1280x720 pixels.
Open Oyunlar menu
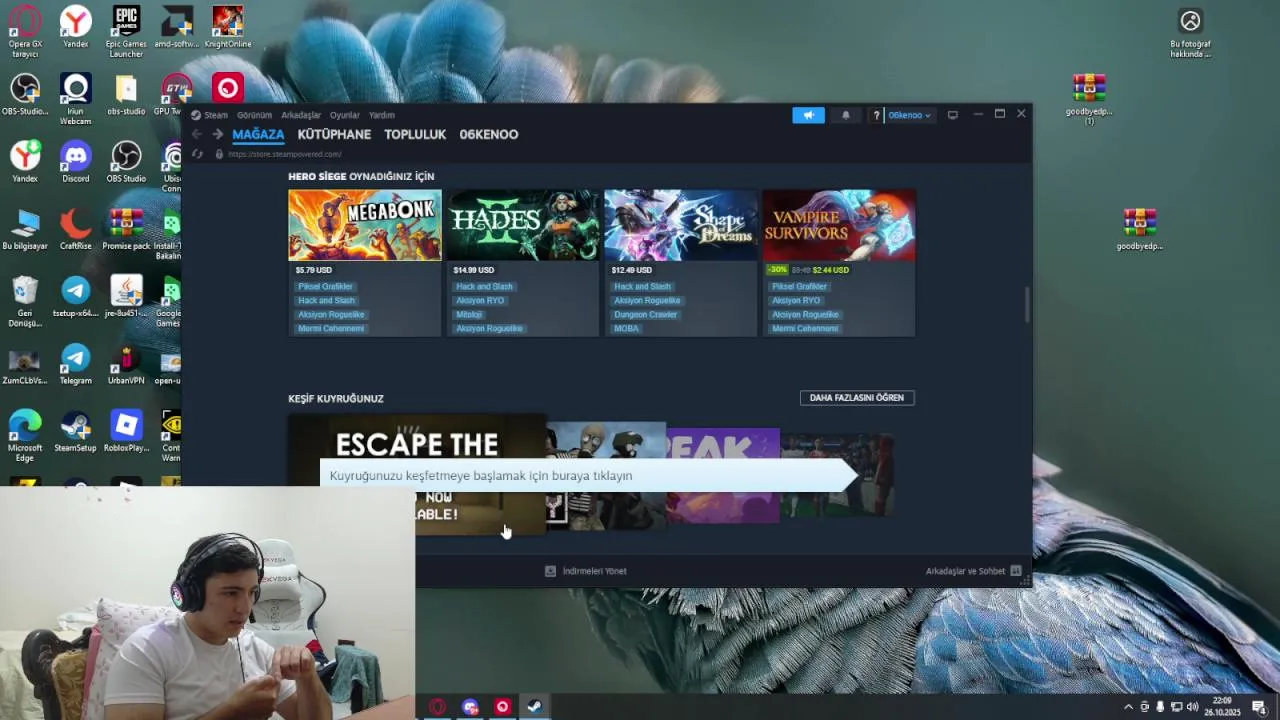(x=345, y=115)
